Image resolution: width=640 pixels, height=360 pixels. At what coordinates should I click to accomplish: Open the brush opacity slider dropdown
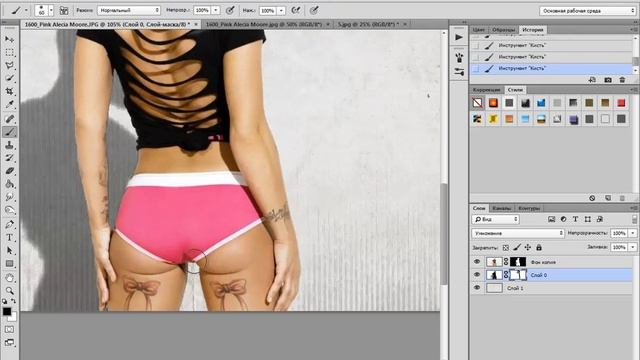click(x=216, y=10)
